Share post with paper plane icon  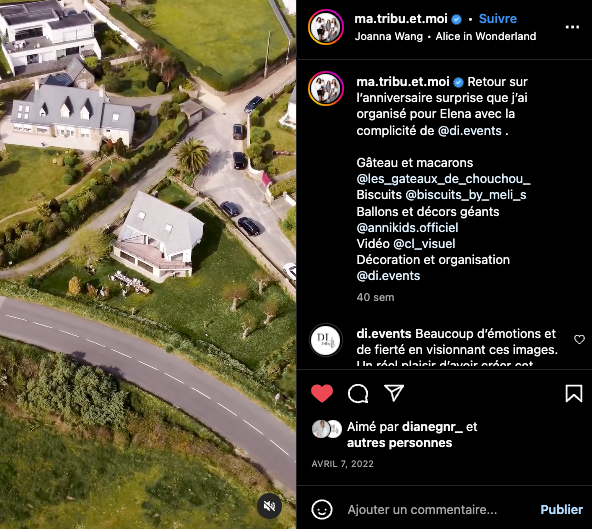394,393
